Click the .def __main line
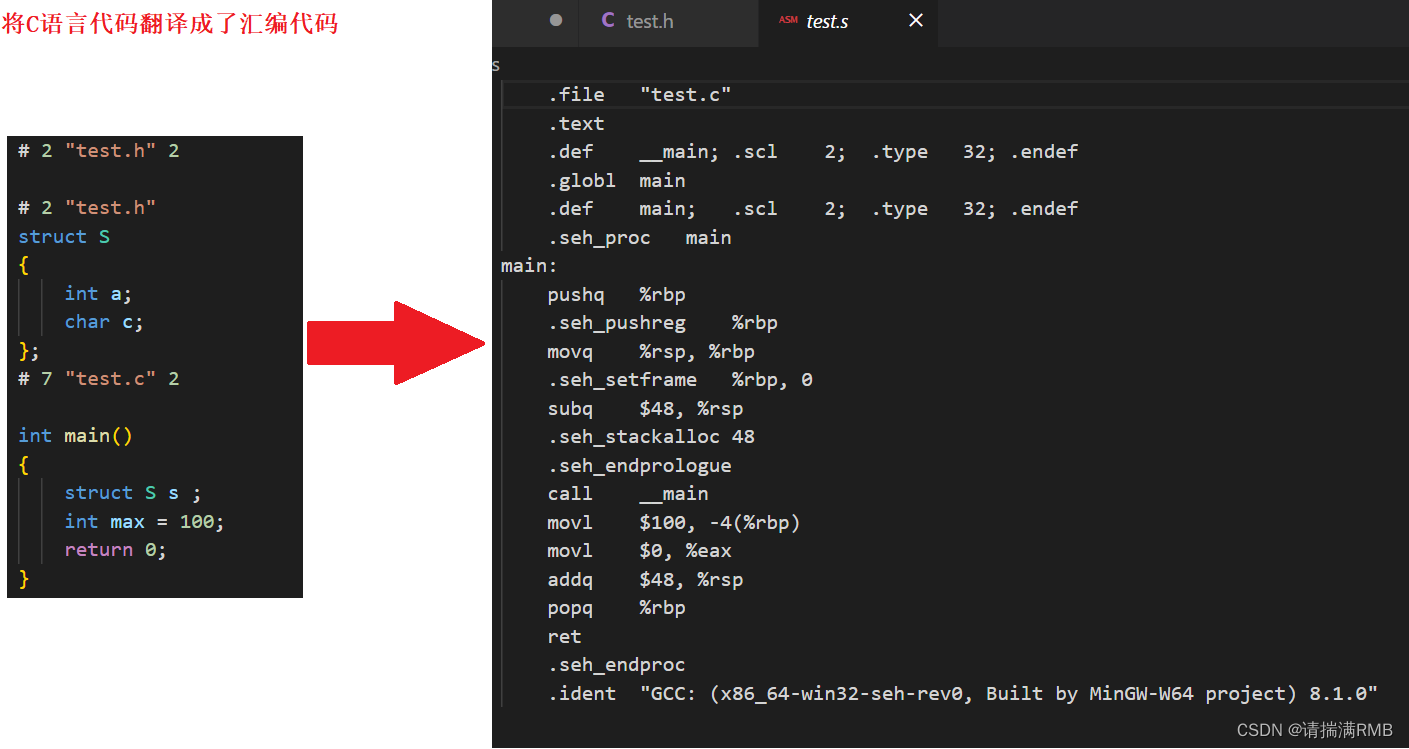The image size is (1409, 749). 813,152
